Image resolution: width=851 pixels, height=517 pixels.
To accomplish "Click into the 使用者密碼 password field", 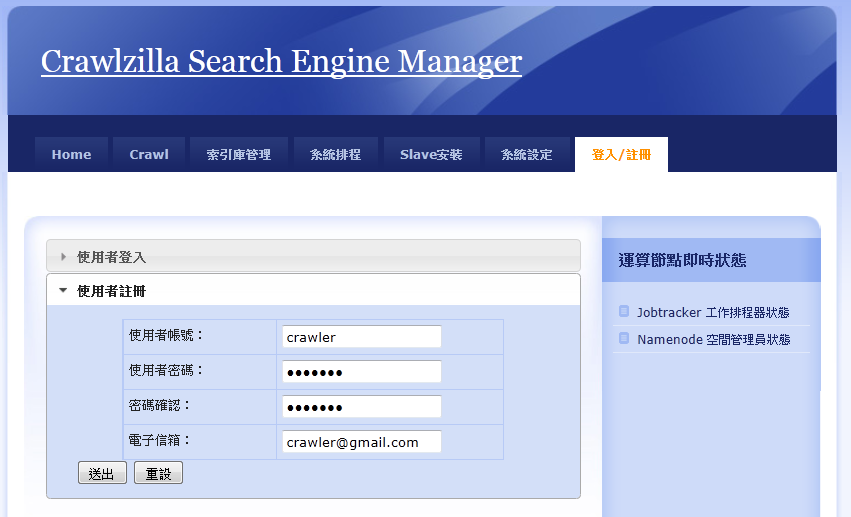I will point(361,372).
